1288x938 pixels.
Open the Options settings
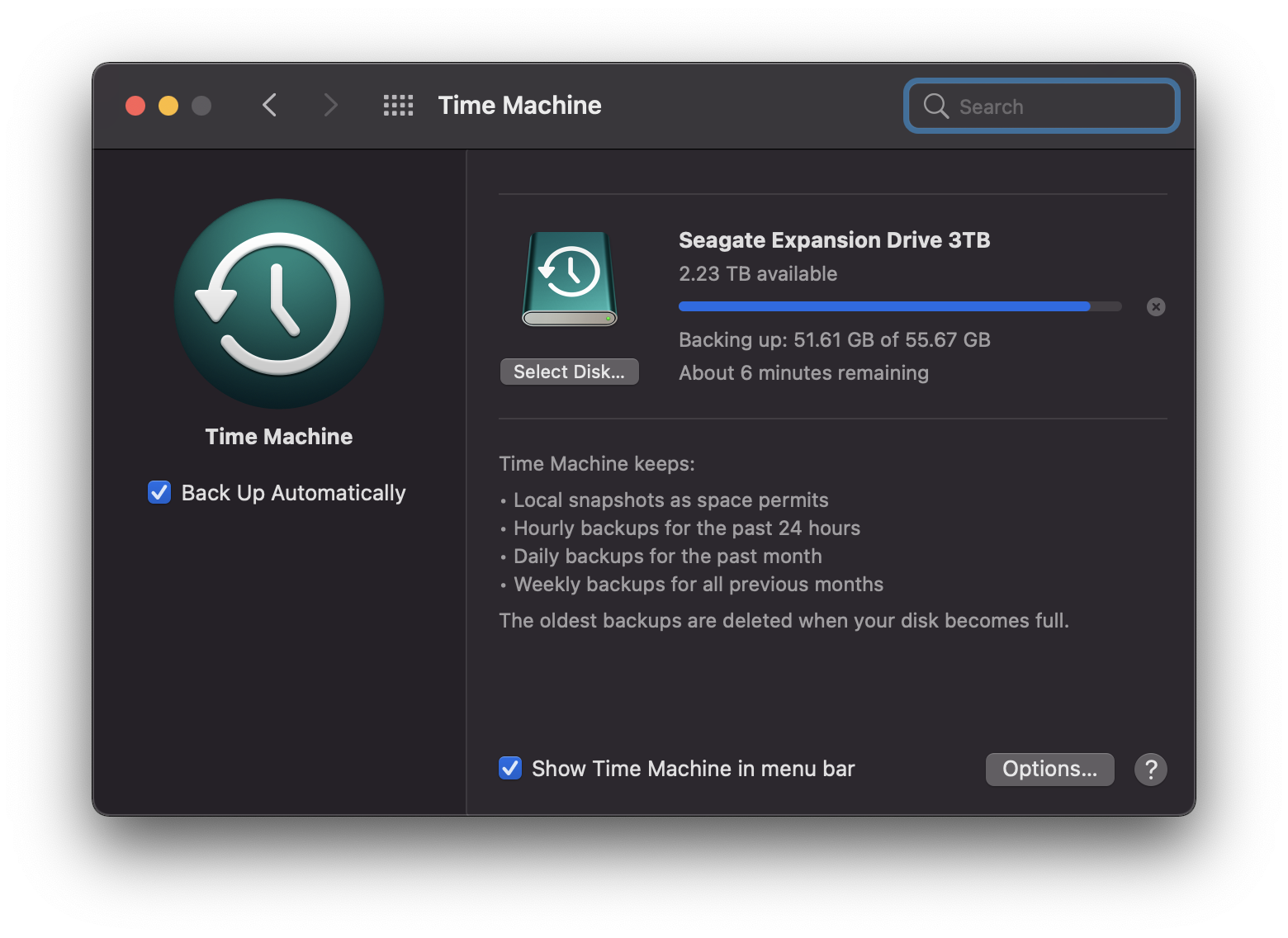[x=1050, y=770]
